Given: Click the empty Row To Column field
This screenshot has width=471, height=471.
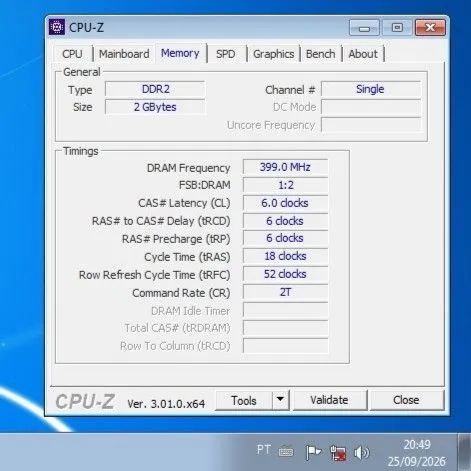Looking at the screenshot, I should [285, 346].
